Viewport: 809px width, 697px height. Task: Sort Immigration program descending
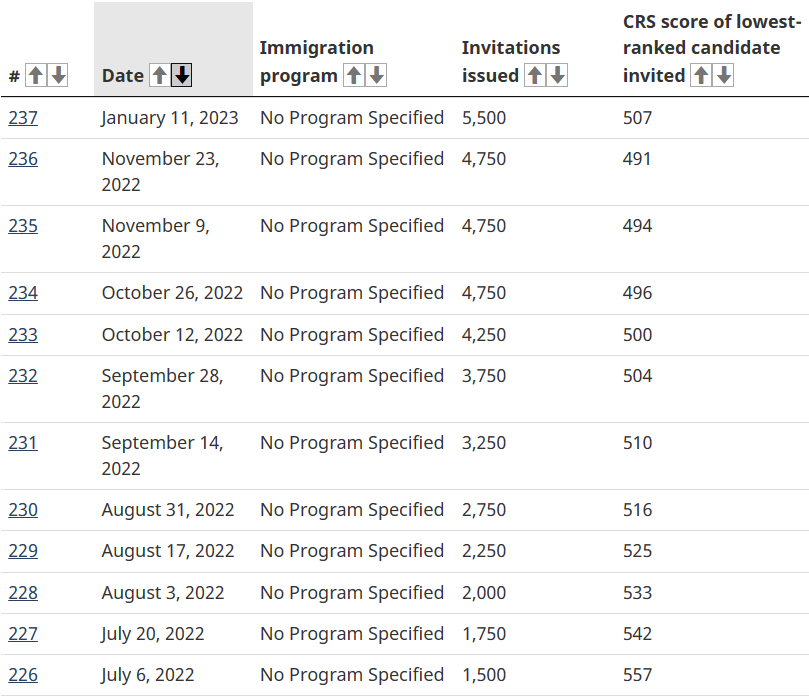pos(377,75)
